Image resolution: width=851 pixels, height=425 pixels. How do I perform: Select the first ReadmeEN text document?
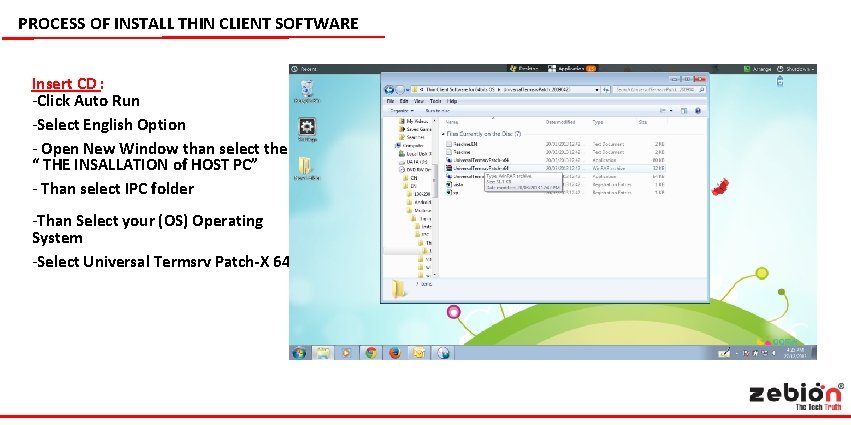462,144
